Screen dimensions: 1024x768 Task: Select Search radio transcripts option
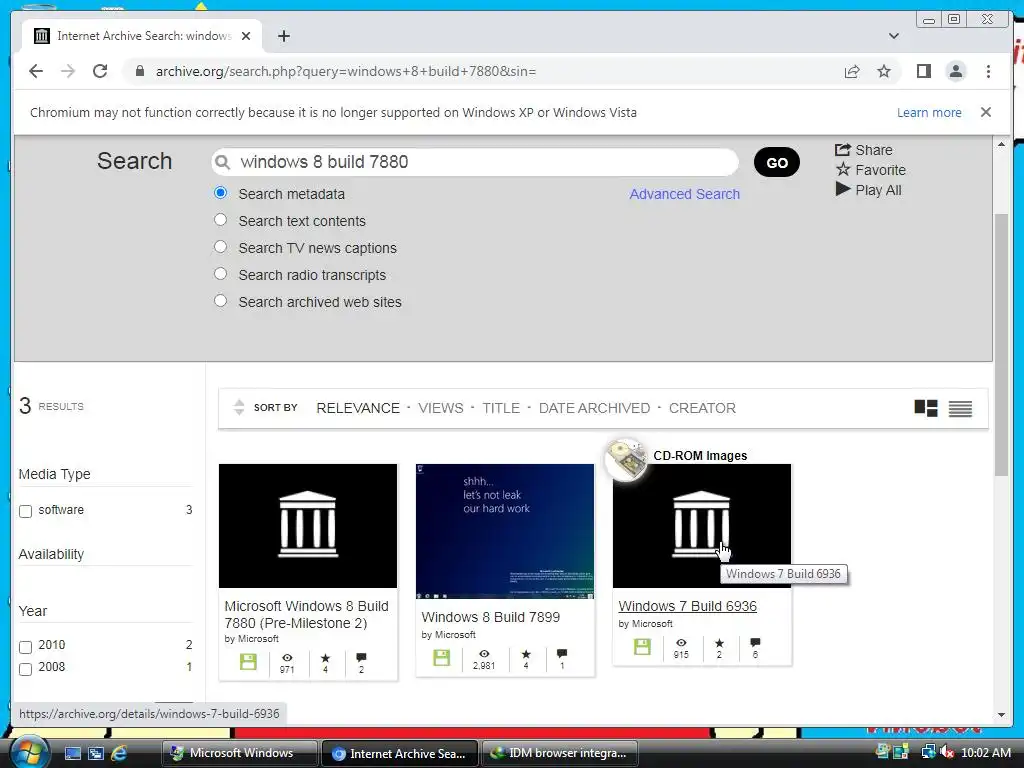(221, 274)
